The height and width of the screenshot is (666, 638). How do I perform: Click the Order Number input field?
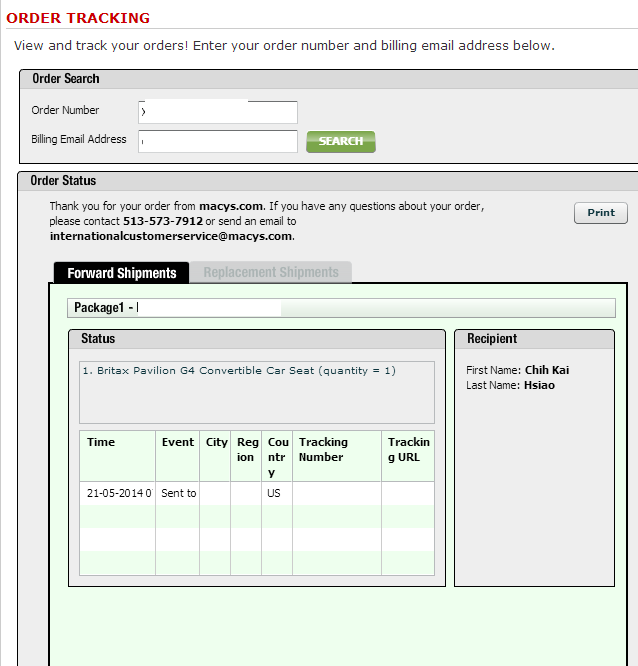218,112
